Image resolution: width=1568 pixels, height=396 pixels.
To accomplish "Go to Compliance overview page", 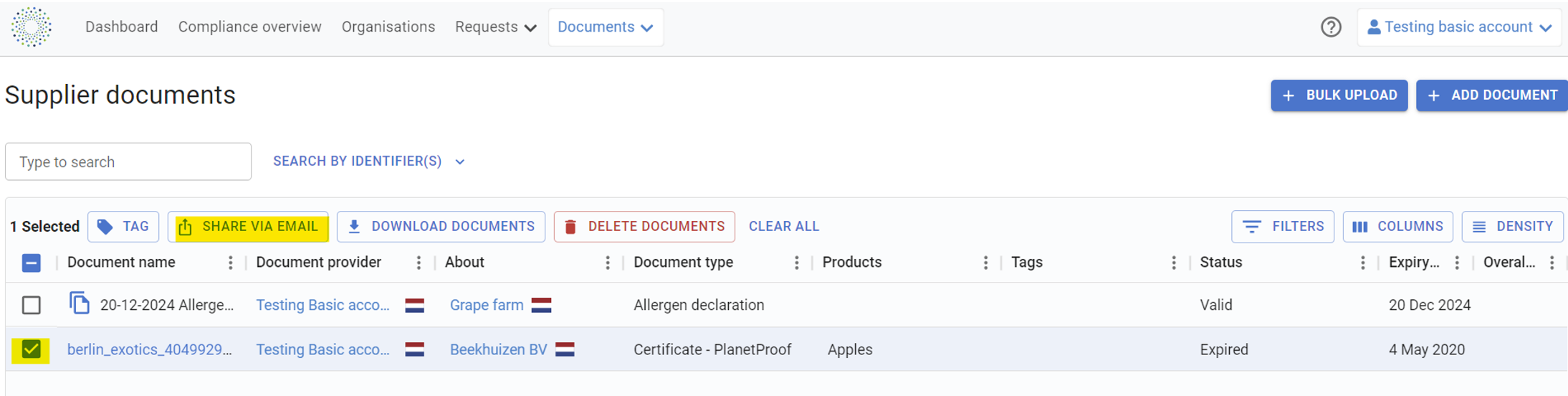I will point(249,27).
